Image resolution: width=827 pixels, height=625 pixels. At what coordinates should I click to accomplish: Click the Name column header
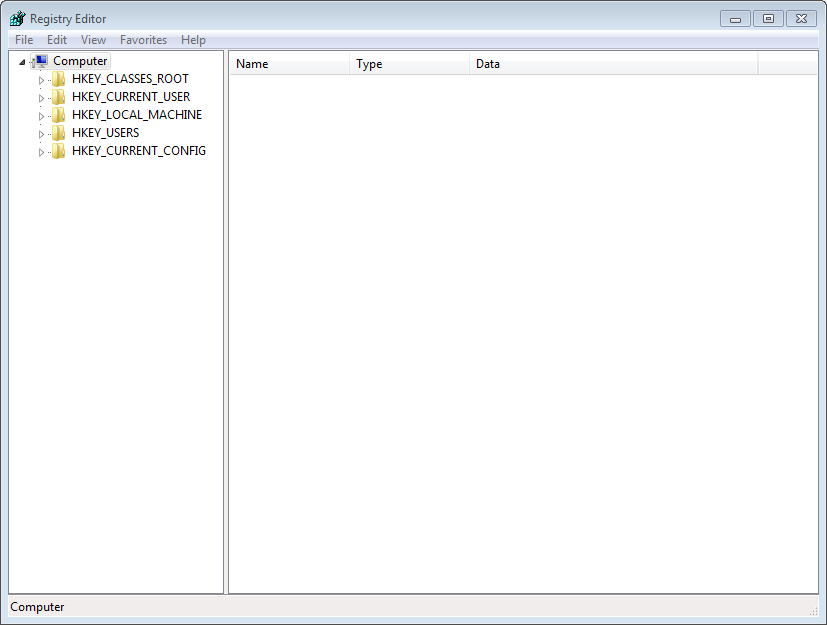click(290, 64)
